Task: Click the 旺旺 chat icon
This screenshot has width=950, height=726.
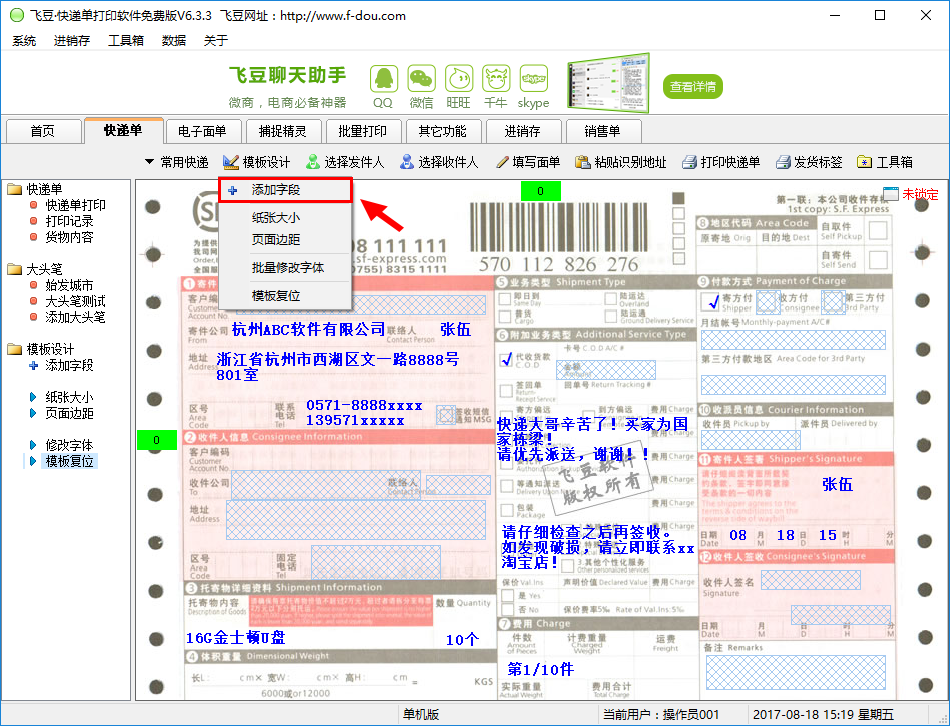Action: click(x=459, y=79)
